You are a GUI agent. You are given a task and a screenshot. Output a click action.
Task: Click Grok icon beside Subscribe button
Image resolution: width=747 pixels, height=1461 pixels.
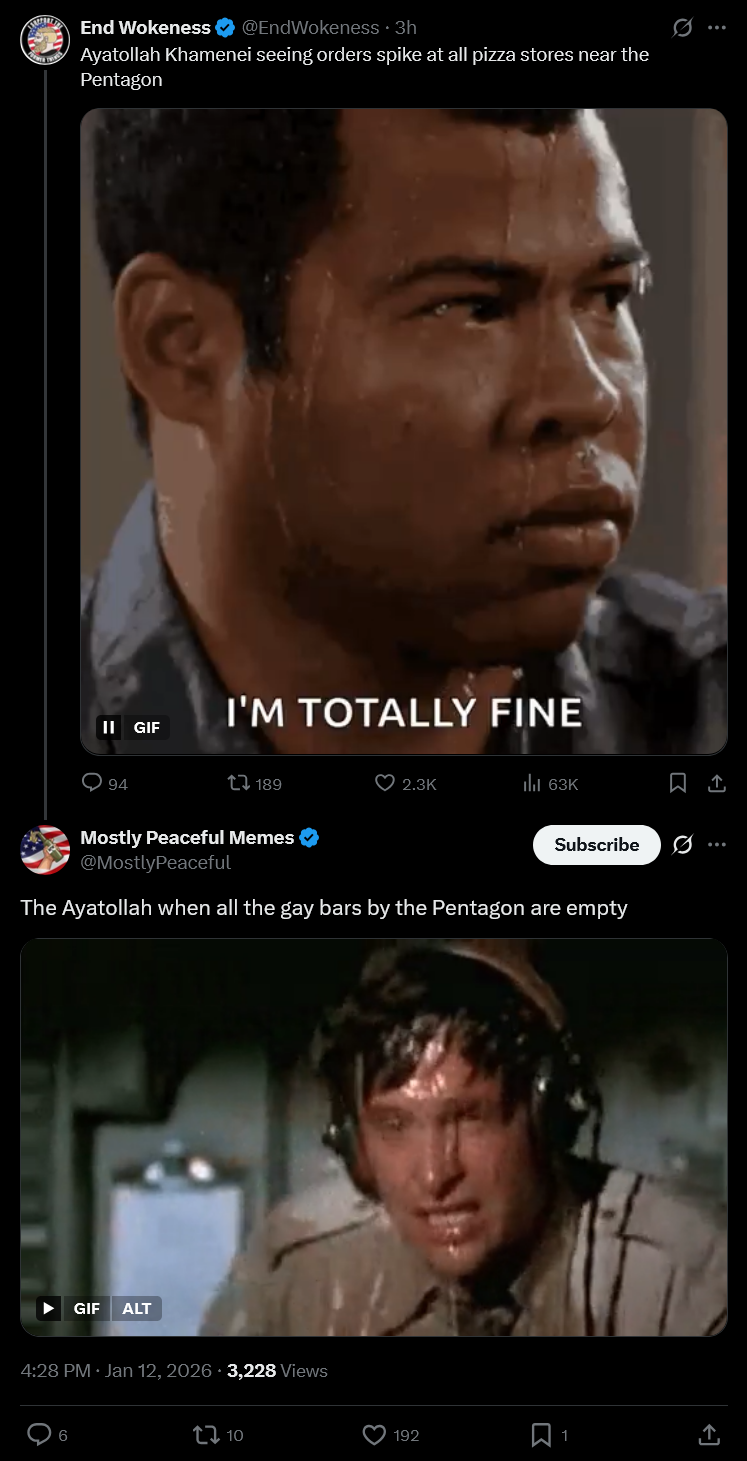click(x=682, y=845)
